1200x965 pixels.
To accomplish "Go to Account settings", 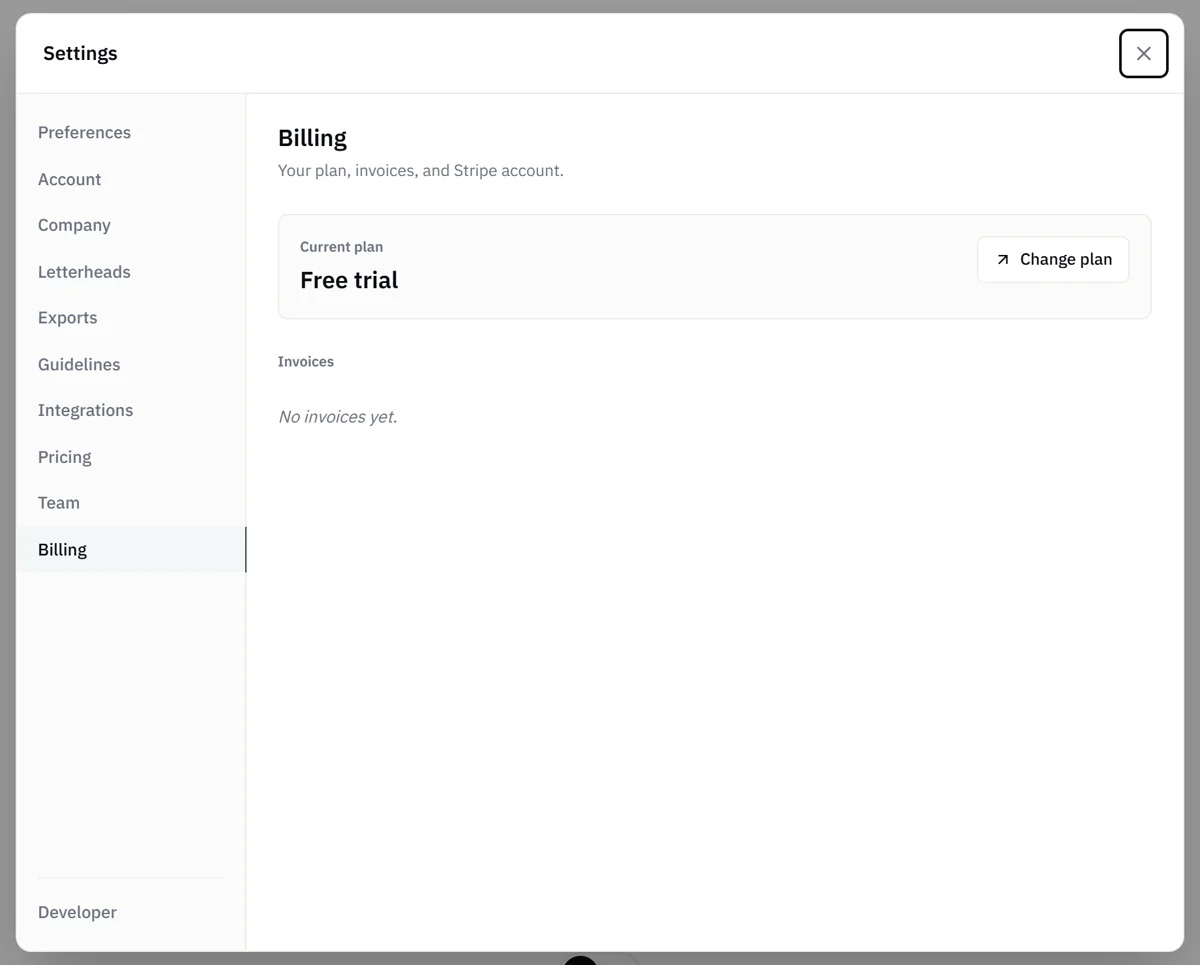I will 131,179.
